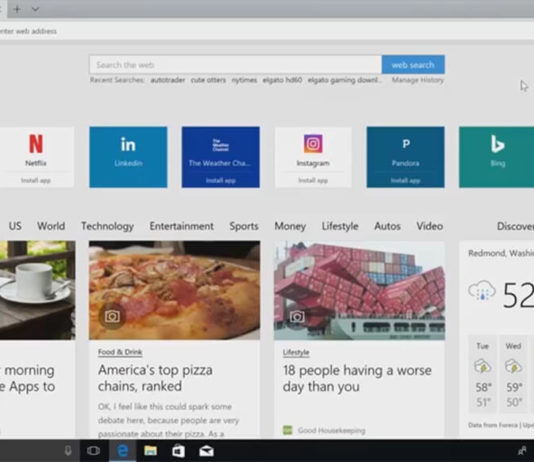The height and width of the screenshot is (462, 534).
Task: Install app under Pandora tile
Action: point(405,180)
